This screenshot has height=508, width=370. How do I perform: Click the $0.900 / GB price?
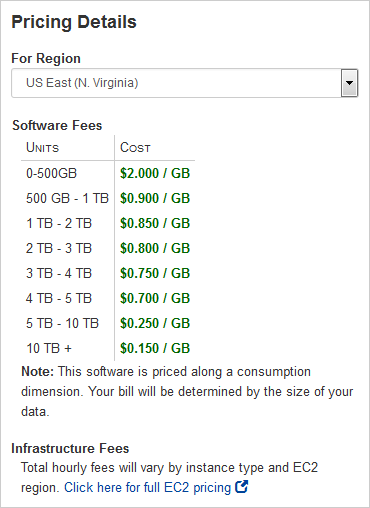155,198
